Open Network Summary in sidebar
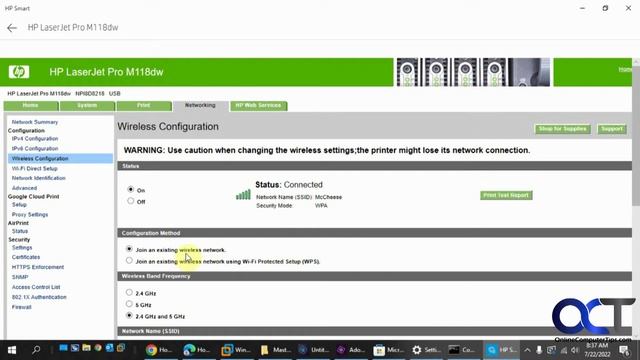This screenshot has width=640, height=360. tap(35, 122)
